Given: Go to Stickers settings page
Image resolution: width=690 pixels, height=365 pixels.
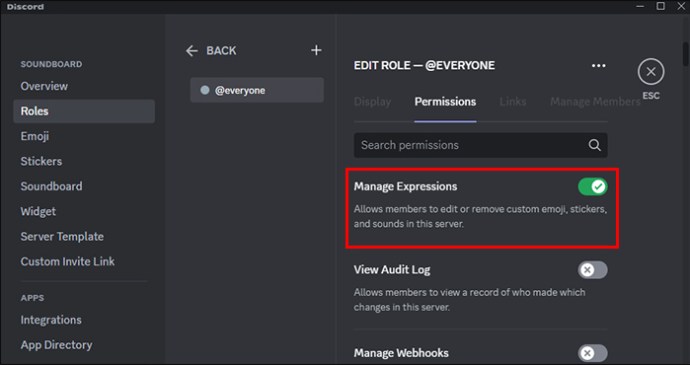Looking at the screenshot, I should click(x=41, y=161).
